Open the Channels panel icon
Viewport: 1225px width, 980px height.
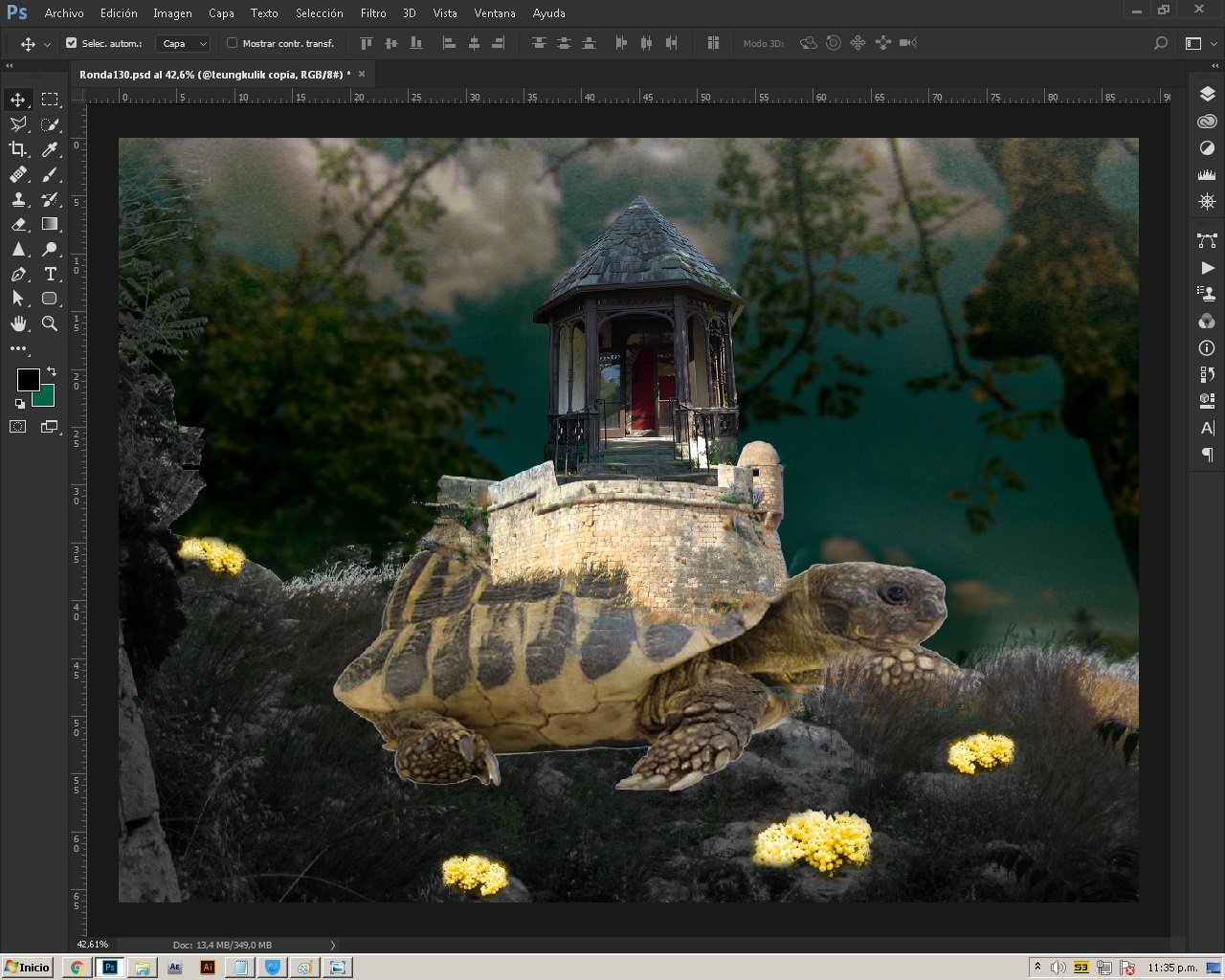click(1207, 322)
